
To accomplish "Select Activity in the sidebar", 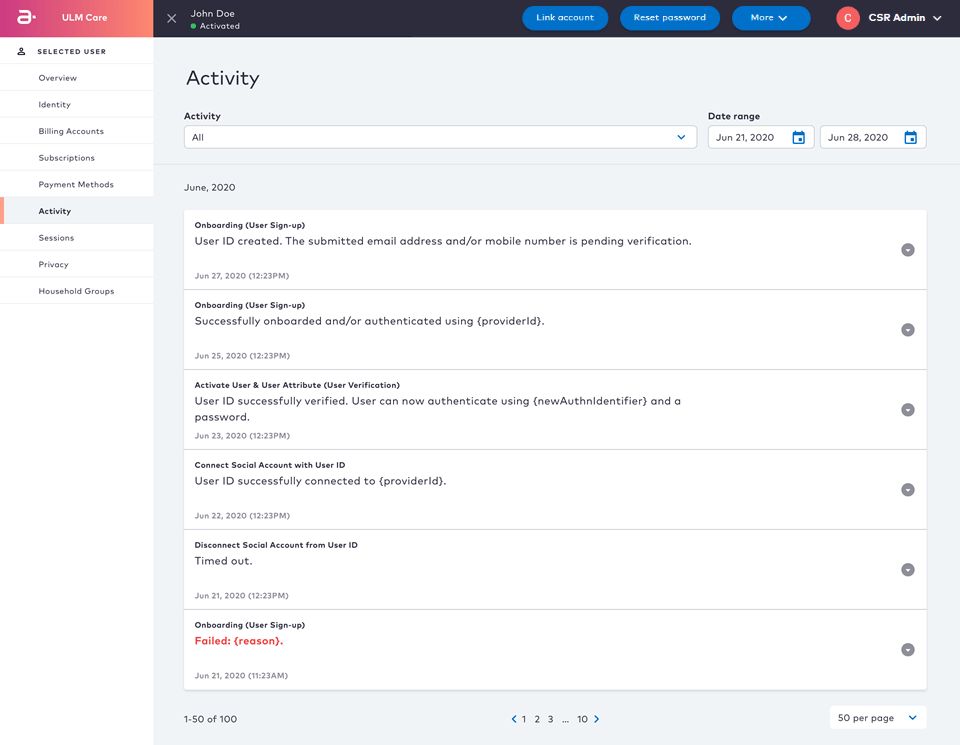I will coord(77,211).
